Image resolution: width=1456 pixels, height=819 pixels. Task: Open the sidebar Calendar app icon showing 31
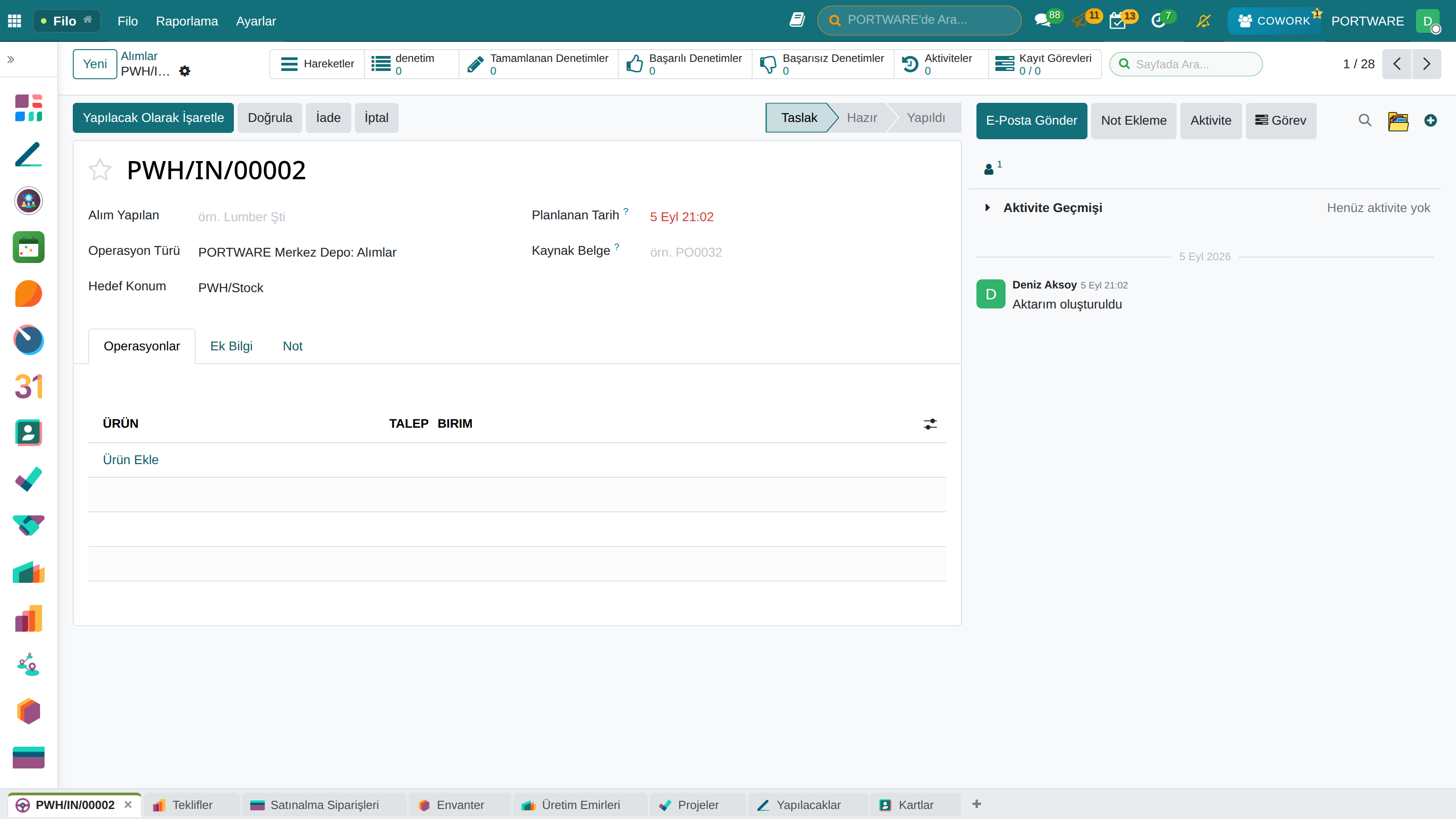point(28,387)
